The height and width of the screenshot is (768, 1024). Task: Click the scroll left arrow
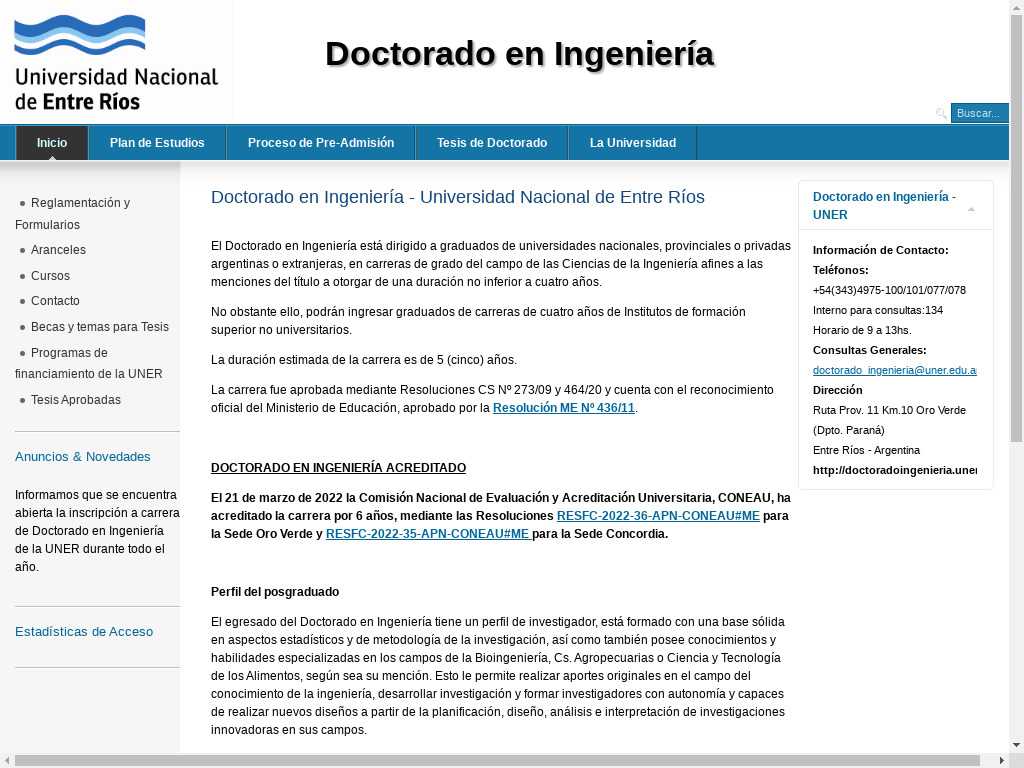(x=7, y=761)
